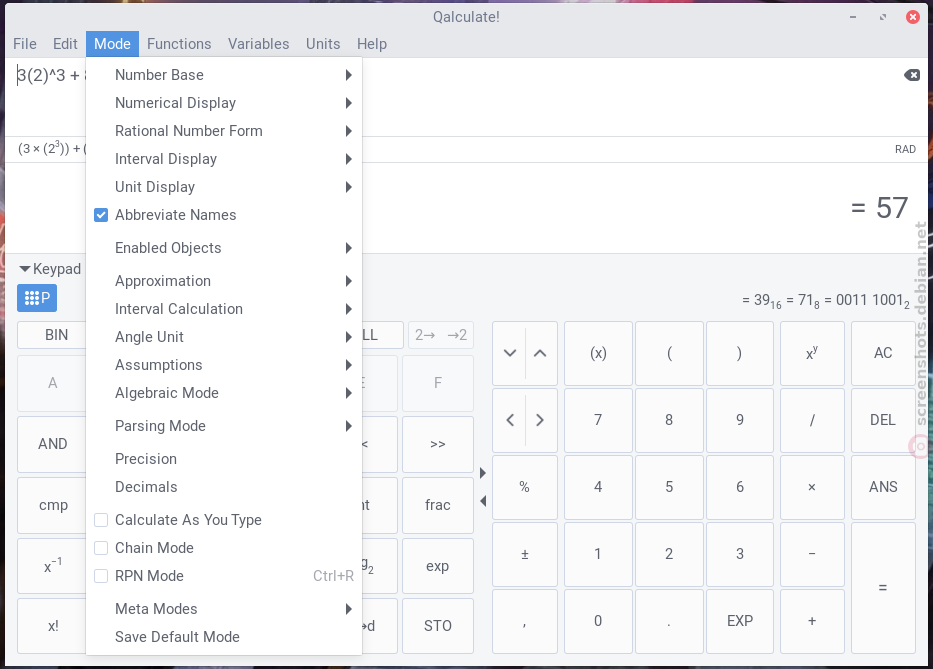Open the Number Base submenu

point(224,75)
